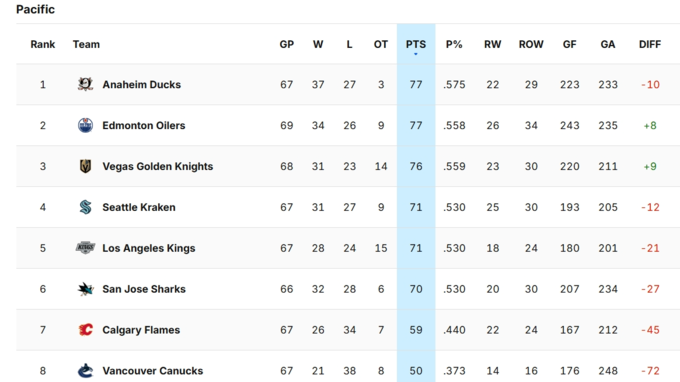Click the San Jose Sharks logo

click(85, 289)
